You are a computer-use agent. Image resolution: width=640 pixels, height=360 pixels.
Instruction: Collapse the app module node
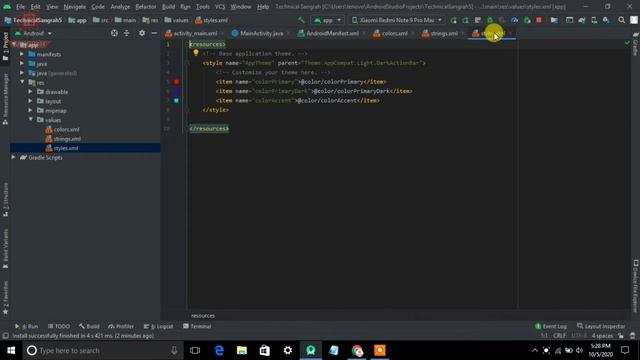(14, 44)
